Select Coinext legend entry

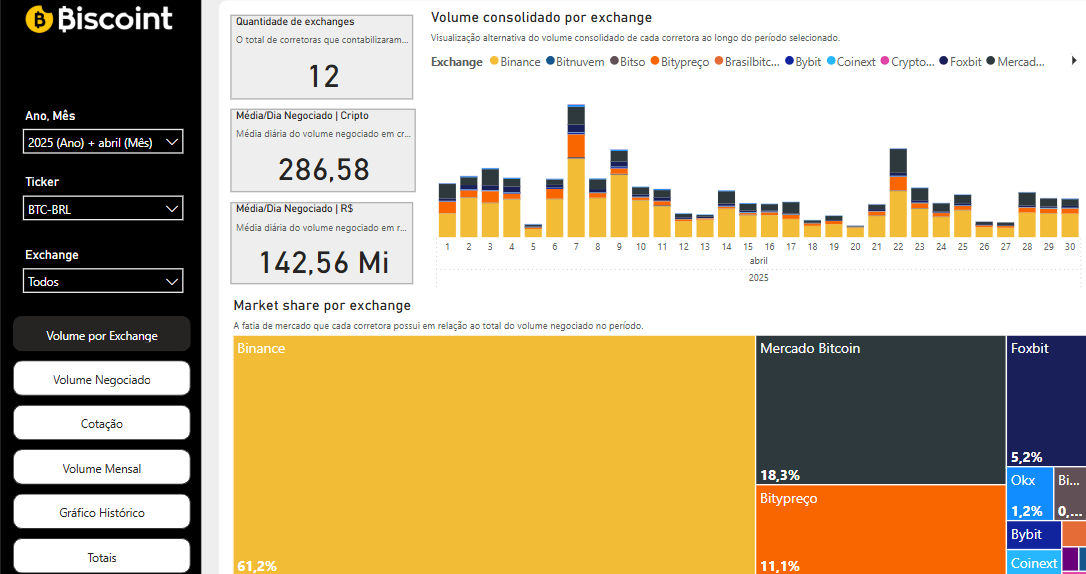[x=853, y=62]
